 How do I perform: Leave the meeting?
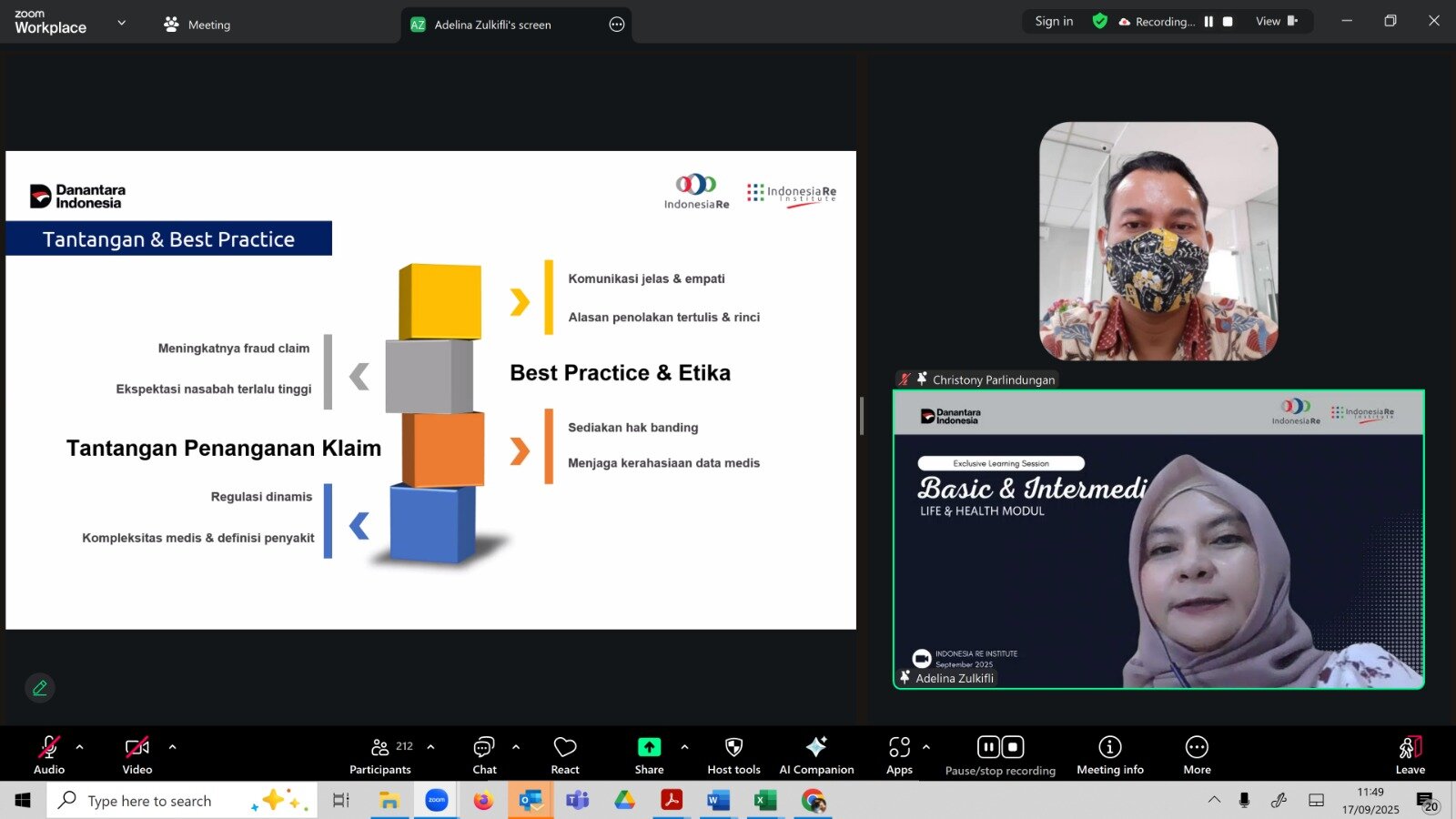(1410, 755)
